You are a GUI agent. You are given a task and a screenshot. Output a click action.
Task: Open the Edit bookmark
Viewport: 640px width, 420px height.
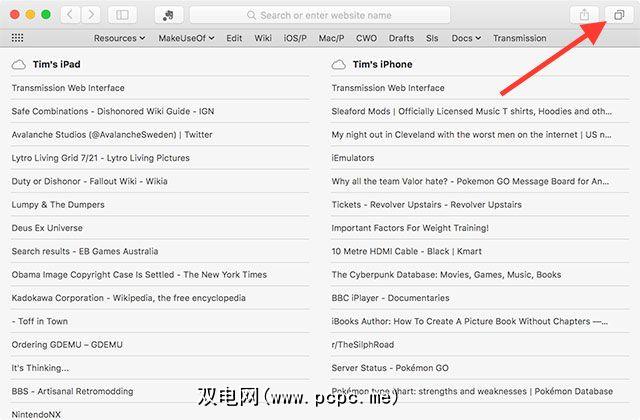coord(234,38)
